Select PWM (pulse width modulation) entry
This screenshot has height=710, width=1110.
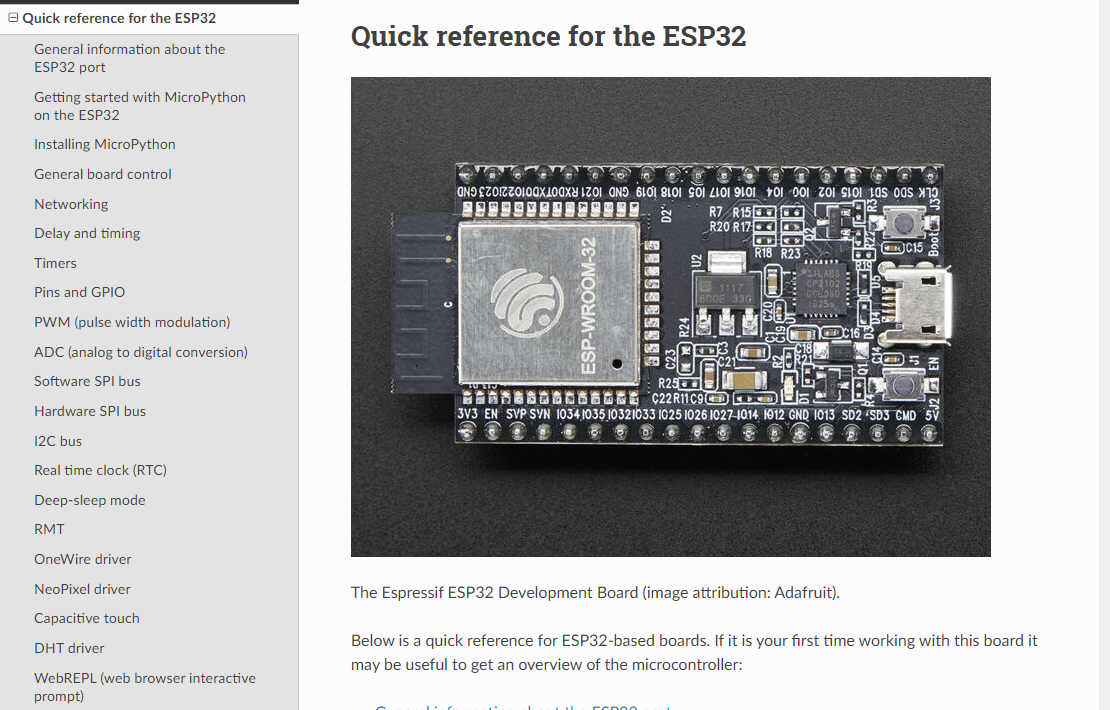(x=132, y=322)
